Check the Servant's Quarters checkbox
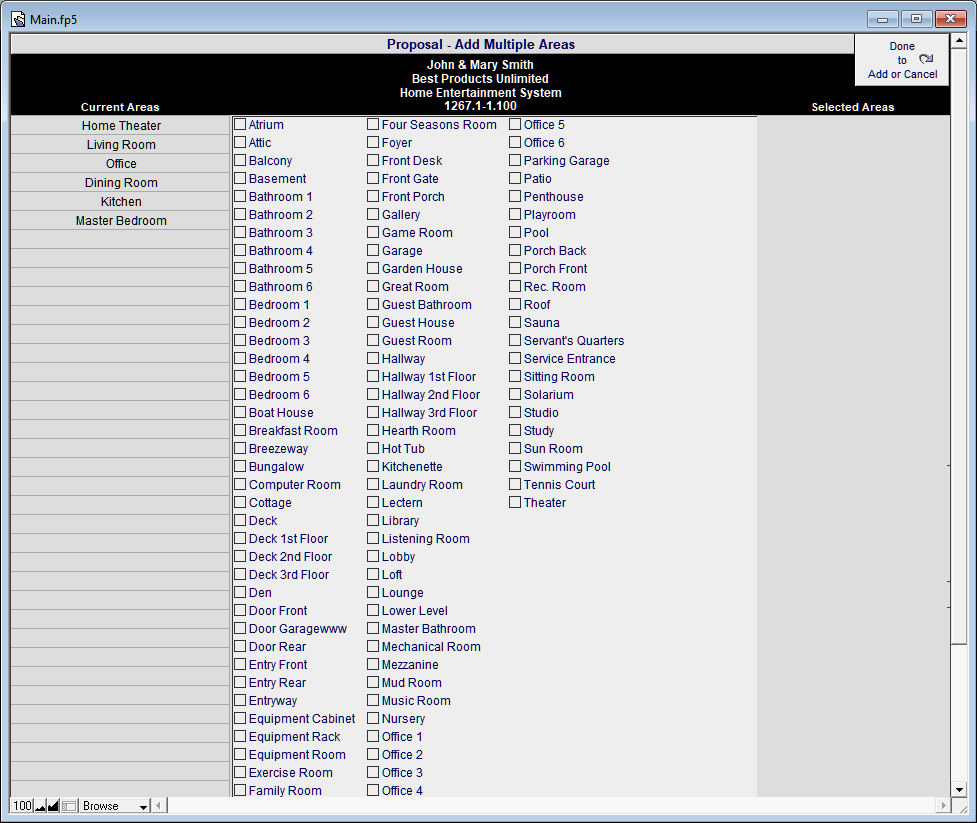Image resolution: width=977 pixels, height=823 pixels. pyautogui.click(x=515, y=340)
